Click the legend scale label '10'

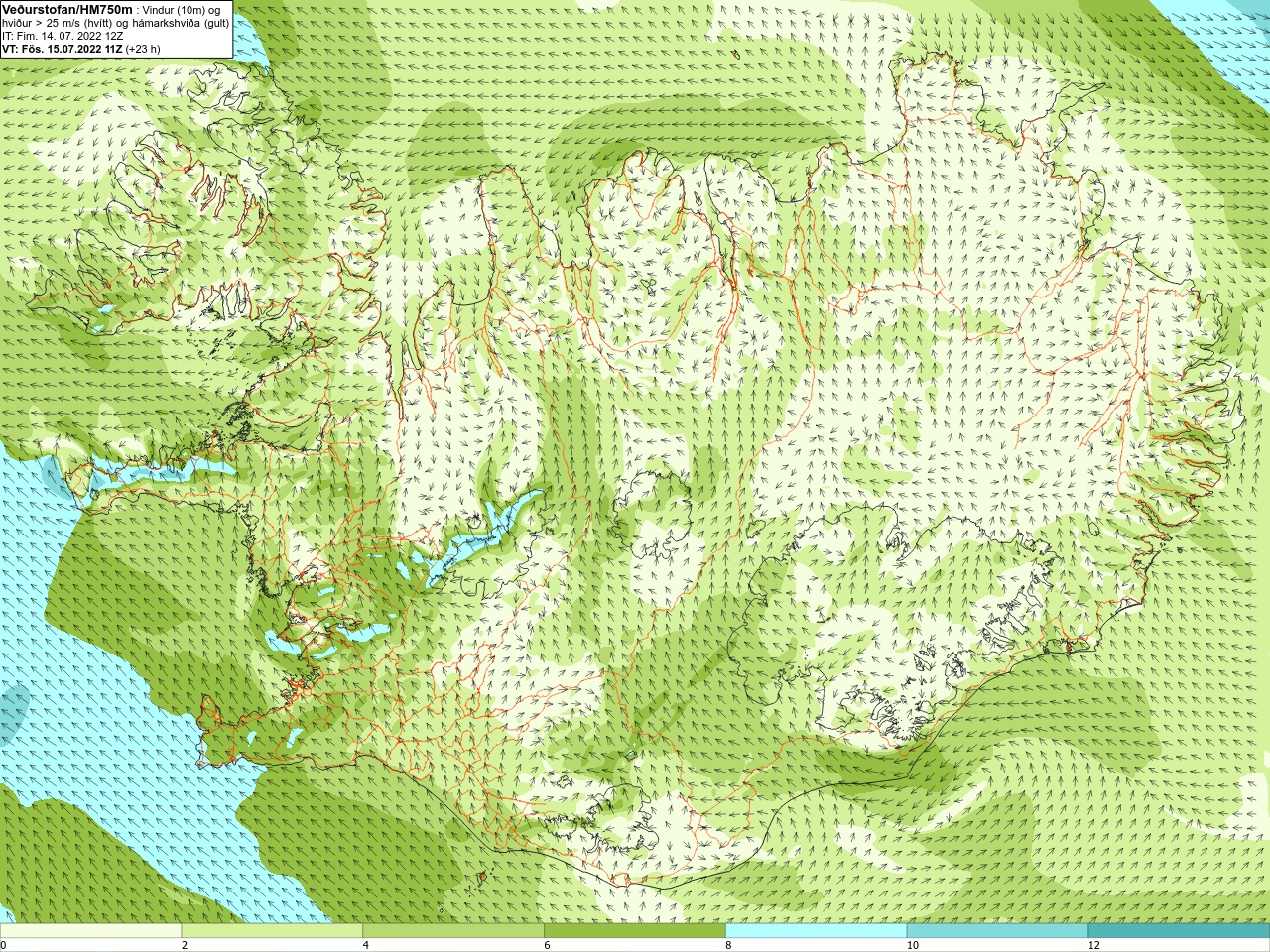(913, 945)
